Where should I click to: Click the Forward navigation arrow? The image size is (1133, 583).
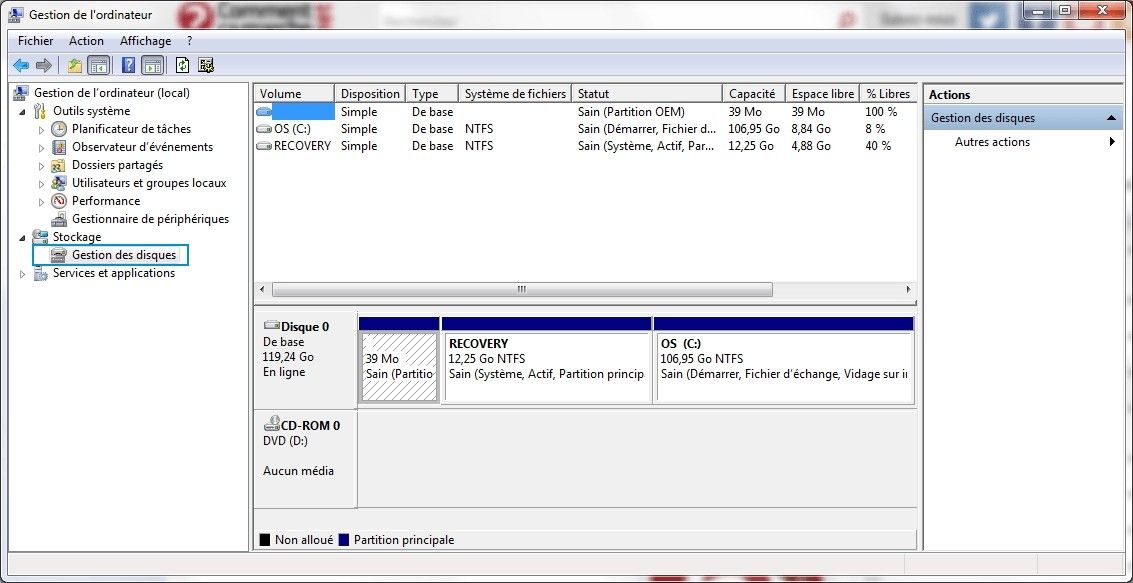pyautogui.click(x=43, y=64)
